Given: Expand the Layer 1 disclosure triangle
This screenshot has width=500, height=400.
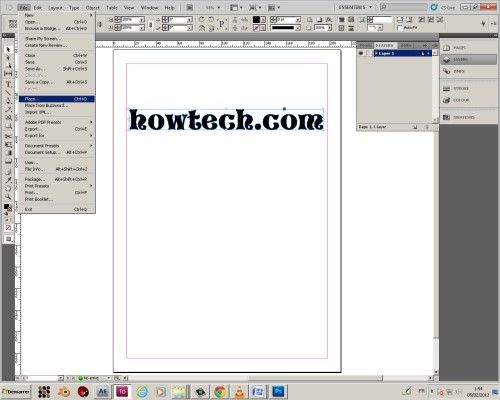Looking at the screenshot, I should click(376, 53).
